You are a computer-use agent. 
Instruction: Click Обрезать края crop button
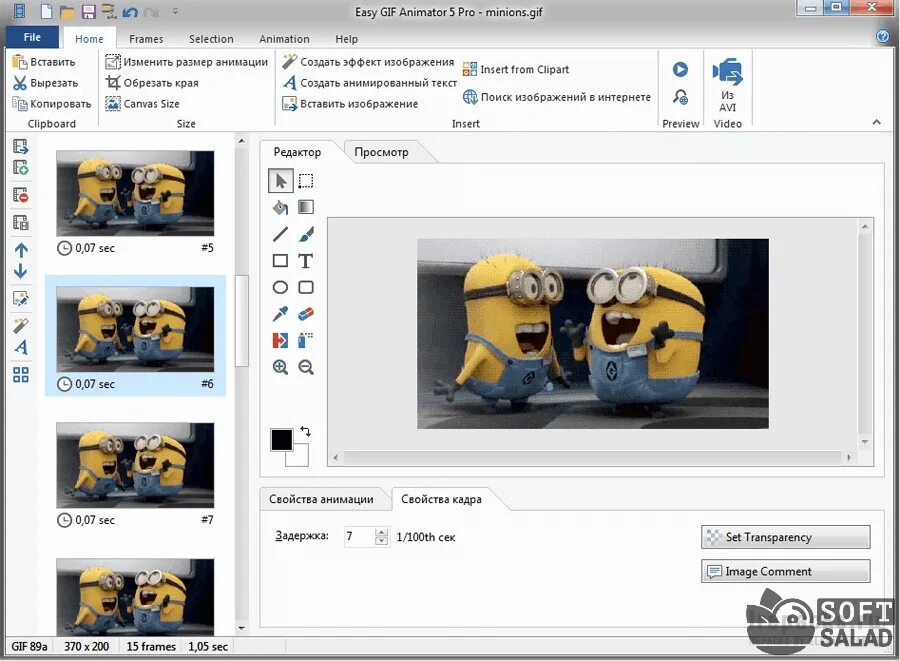152,83
